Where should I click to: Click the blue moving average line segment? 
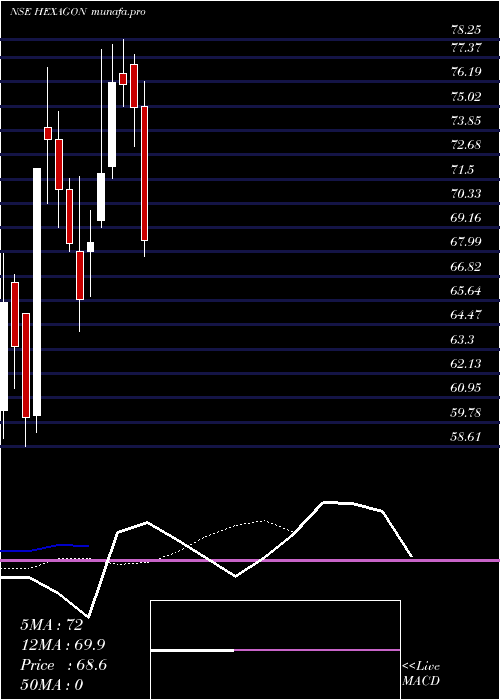45,548
